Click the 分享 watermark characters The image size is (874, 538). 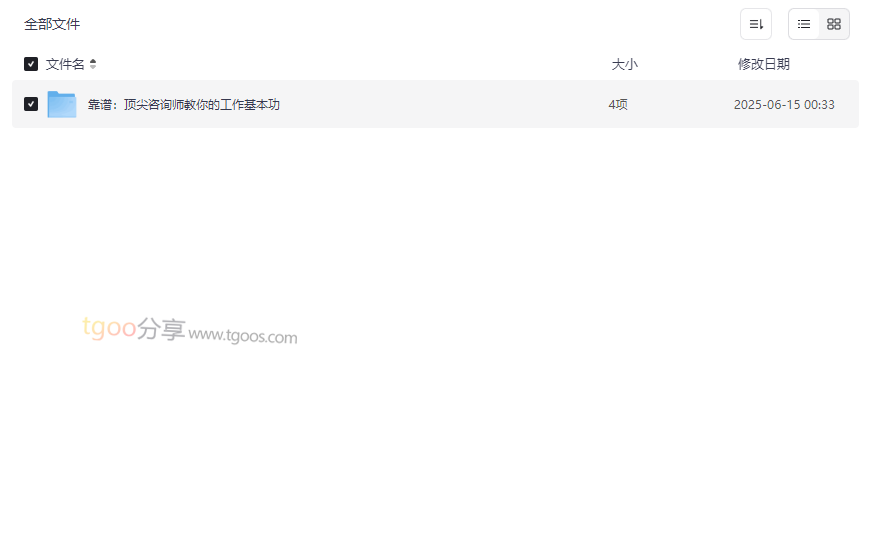pyautogui.click(x=161, y=328)
